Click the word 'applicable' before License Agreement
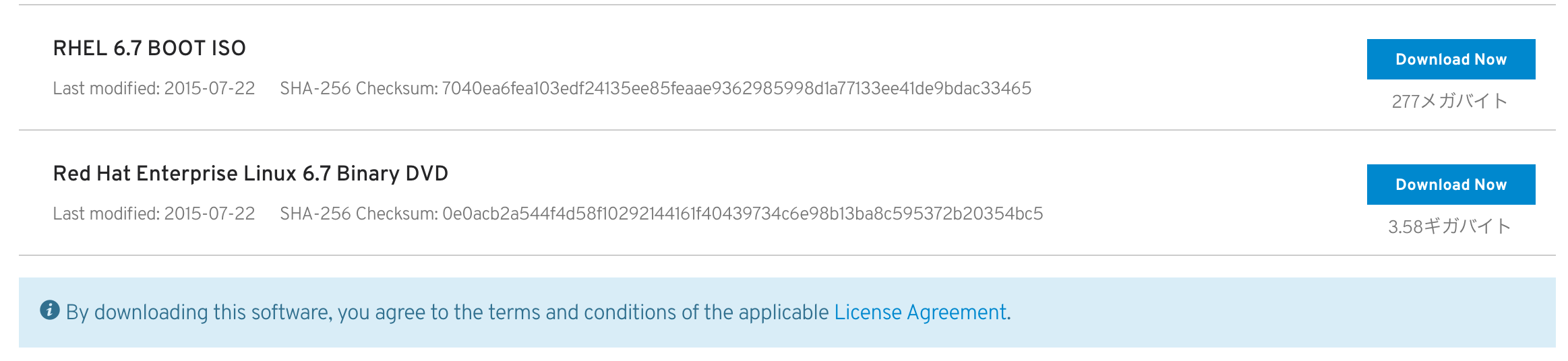The width and height of the screenshot is (1568, 361). pyautogui.click(x=784, y=313)
